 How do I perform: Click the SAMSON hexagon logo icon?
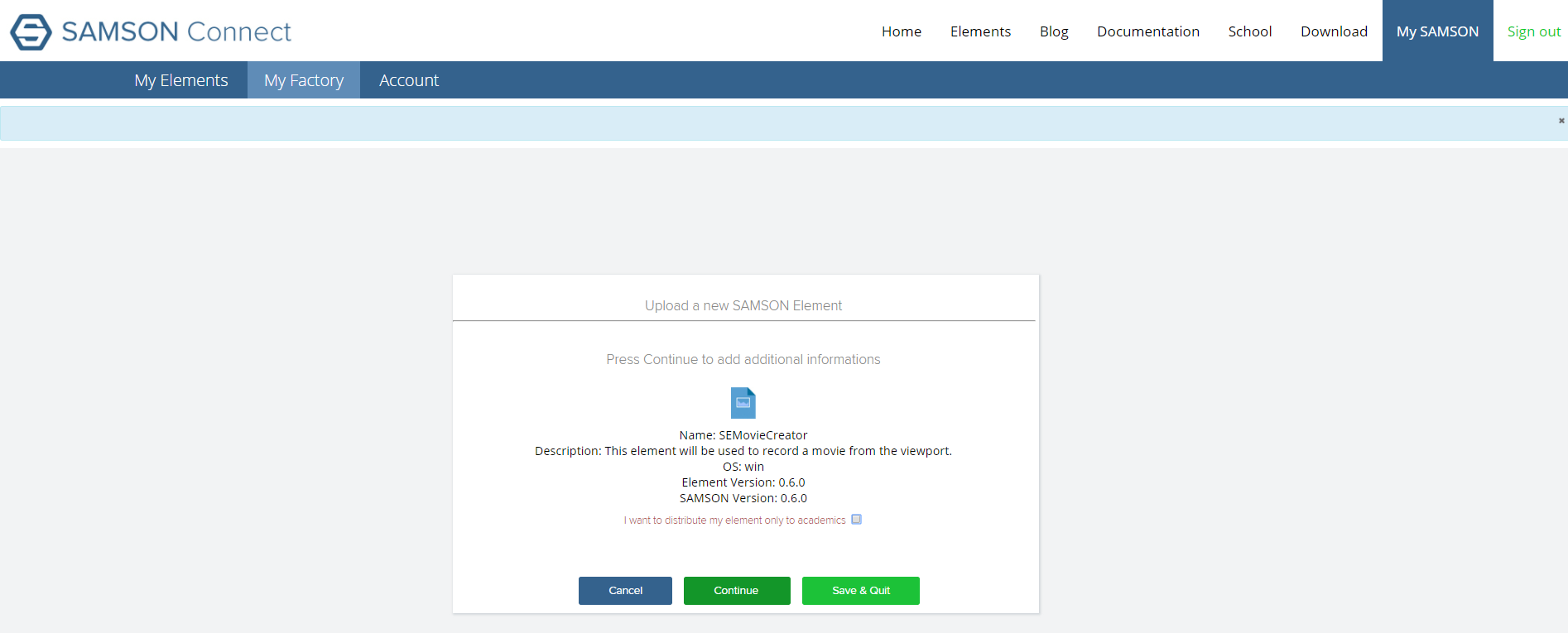point(31,31)
